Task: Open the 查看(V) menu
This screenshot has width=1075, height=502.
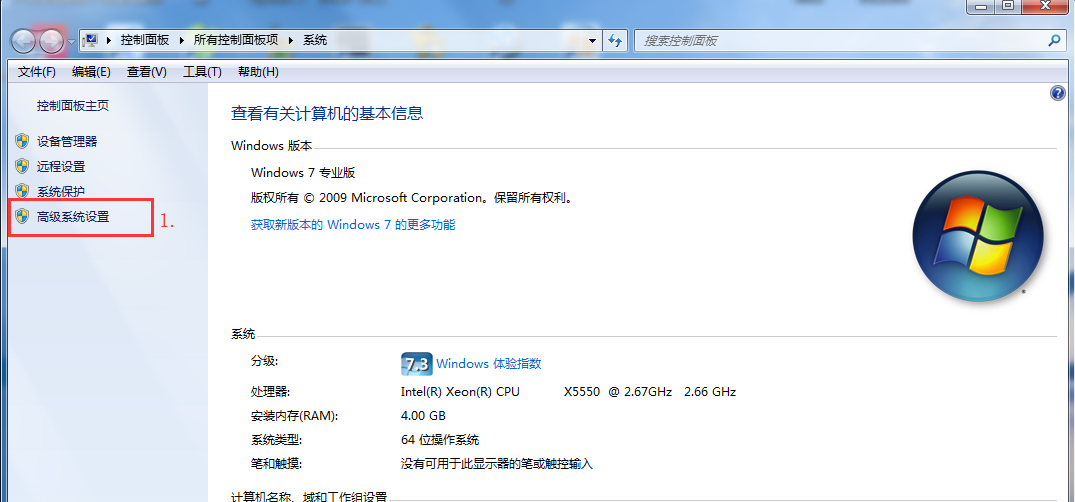Action: (x=147, y=71)
